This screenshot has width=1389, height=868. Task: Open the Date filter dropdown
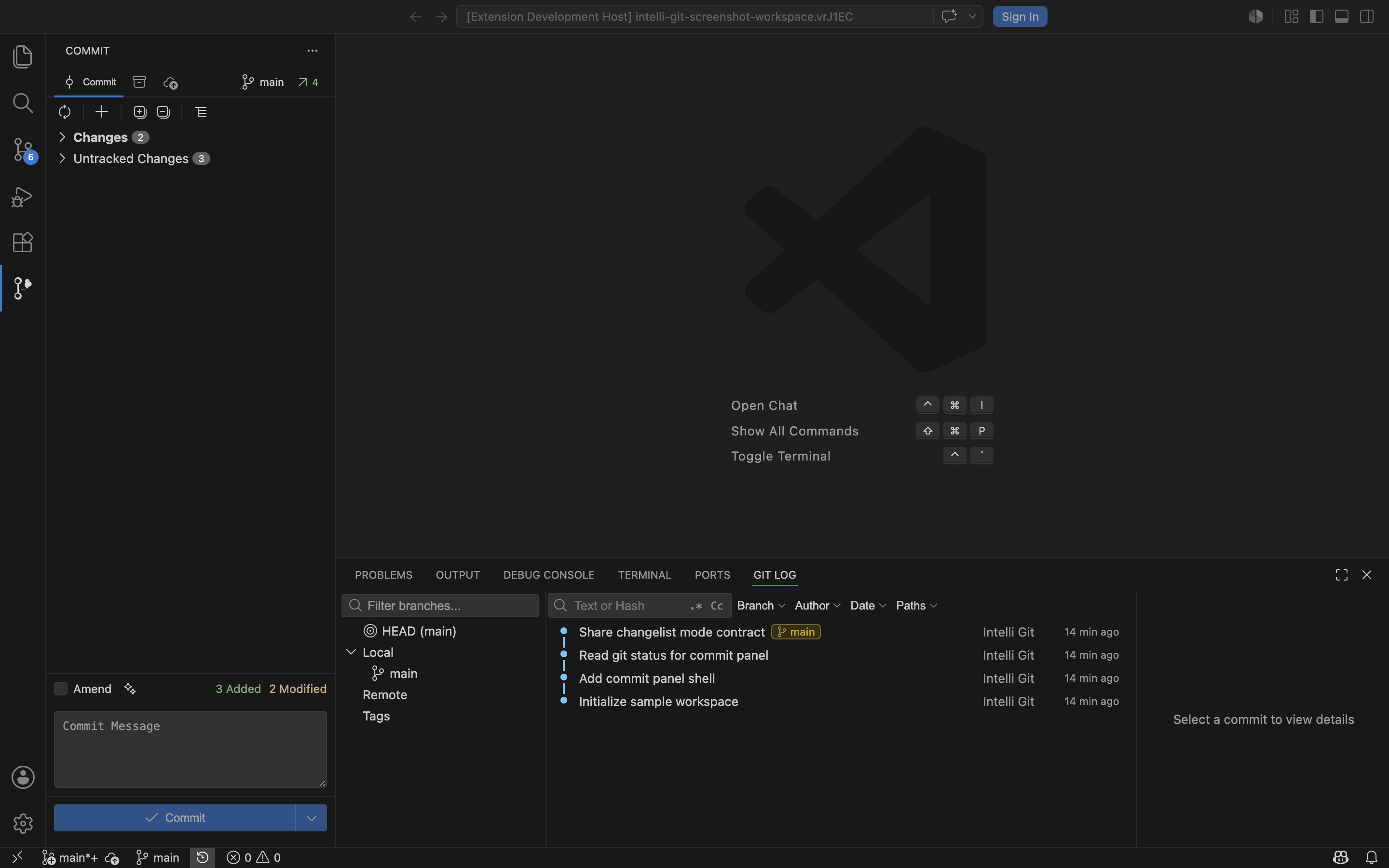(x=869, y=606)
